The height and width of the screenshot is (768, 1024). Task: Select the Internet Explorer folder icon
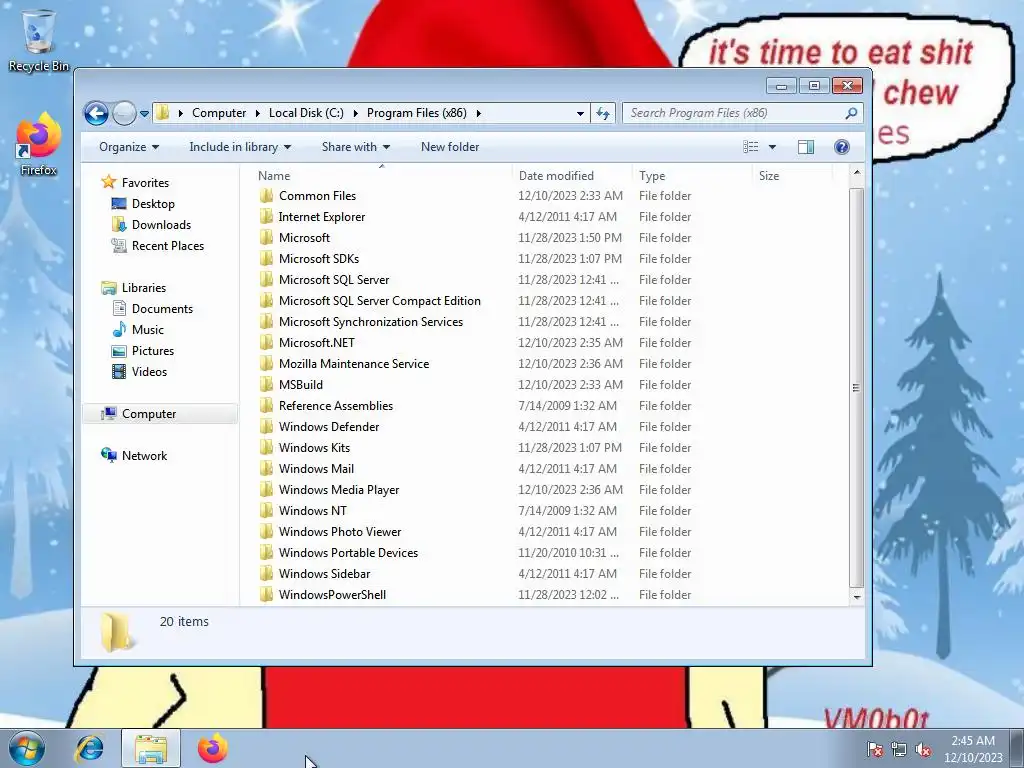pyautogui.click(x=266, y=217)
